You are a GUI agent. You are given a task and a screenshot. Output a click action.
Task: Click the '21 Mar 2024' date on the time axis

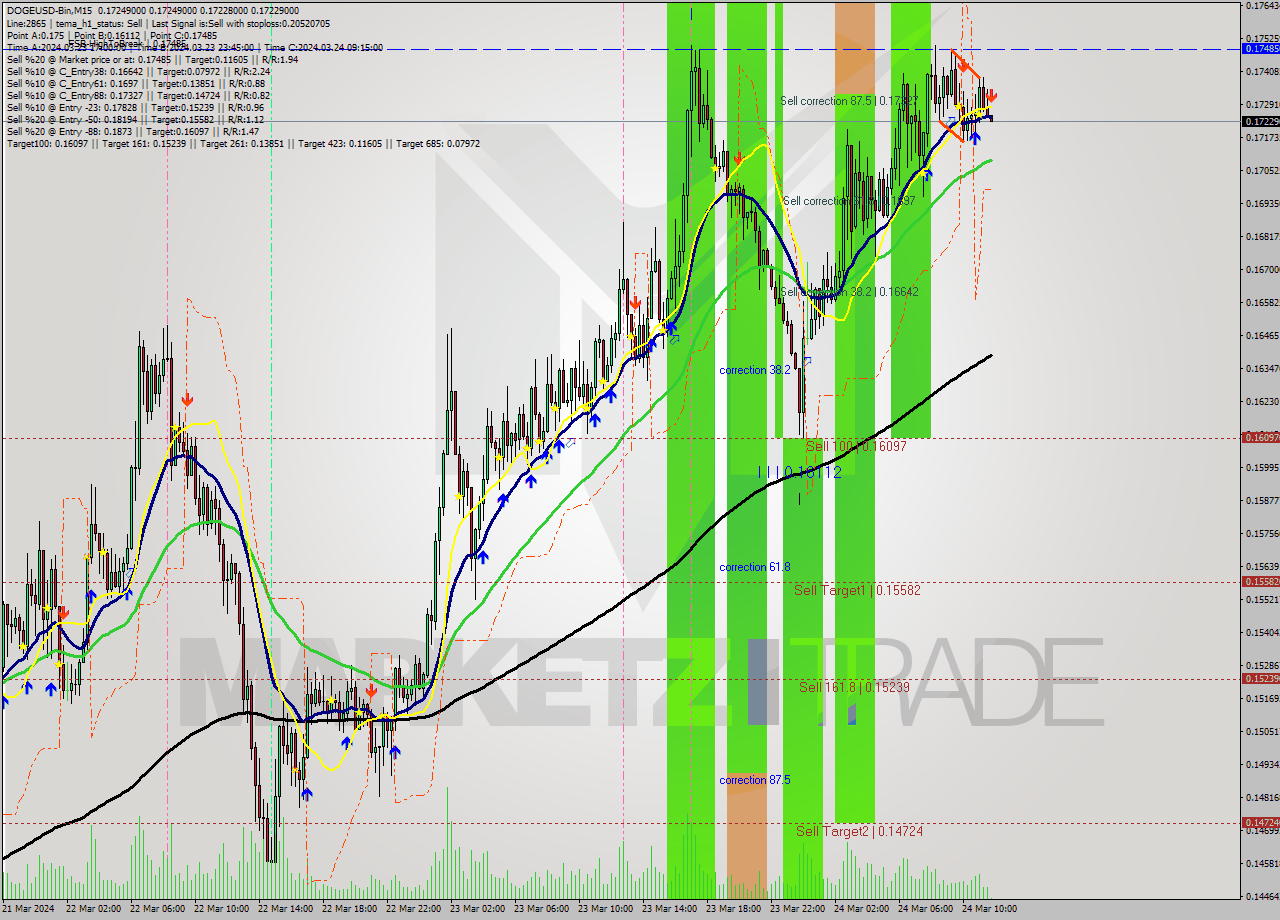(x=28, y=909)
